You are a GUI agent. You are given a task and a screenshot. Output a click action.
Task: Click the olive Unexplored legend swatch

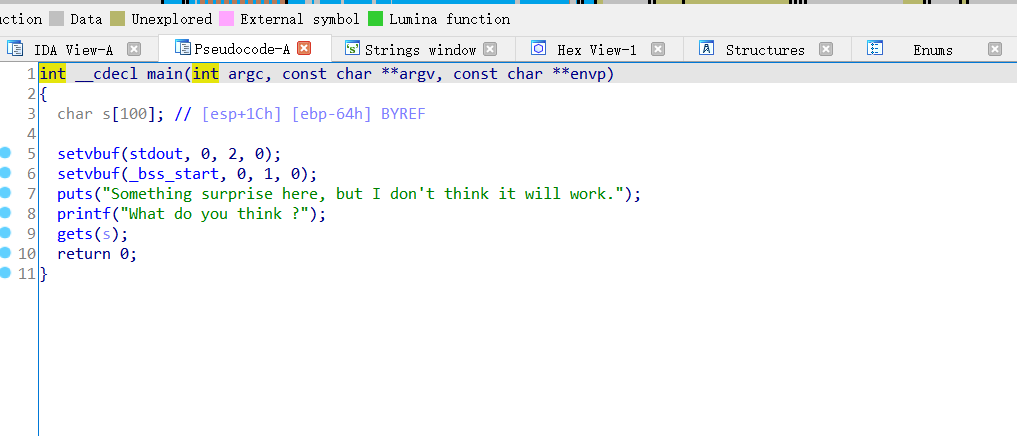117,19
